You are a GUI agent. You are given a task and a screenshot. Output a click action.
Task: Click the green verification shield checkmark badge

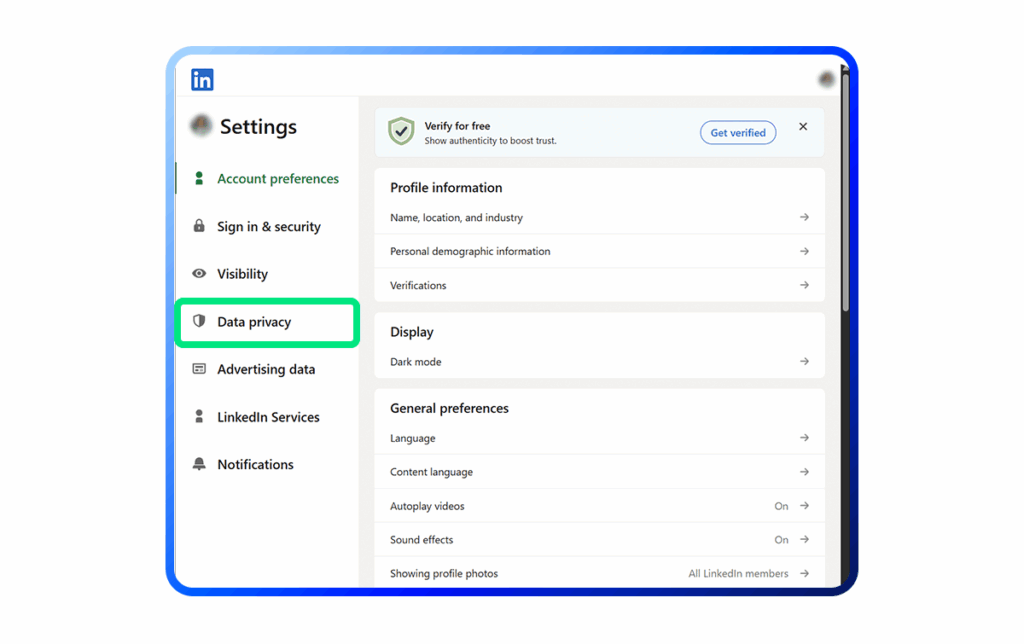[400, 131]
